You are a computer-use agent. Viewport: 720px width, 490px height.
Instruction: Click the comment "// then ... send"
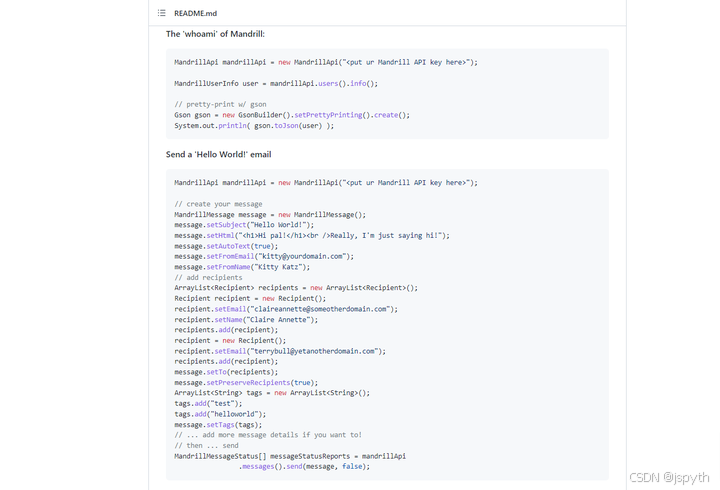(206, 445)
